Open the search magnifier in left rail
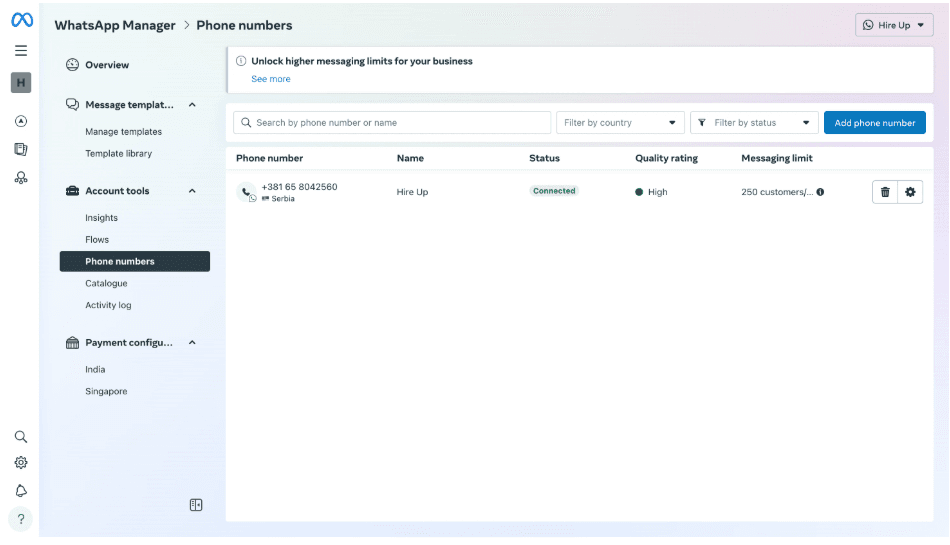The image size is (950, 545). (21, 437)
